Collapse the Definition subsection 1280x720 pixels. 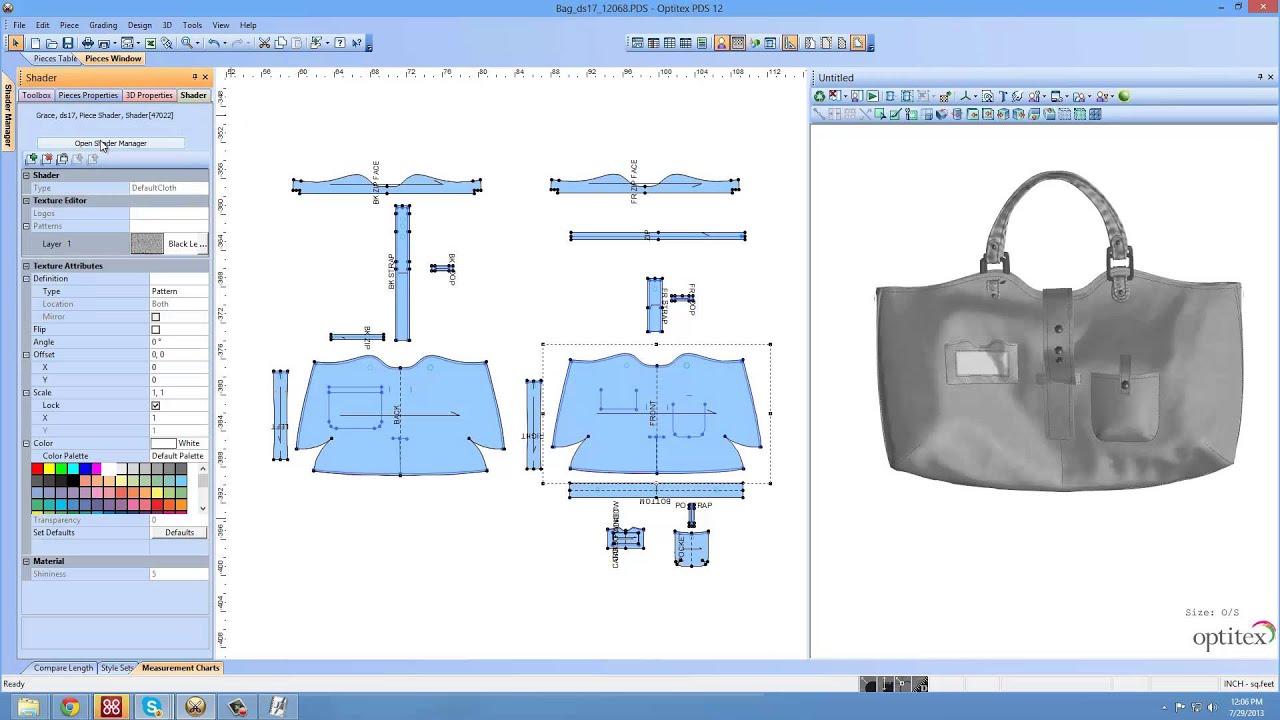coord(27,279)
